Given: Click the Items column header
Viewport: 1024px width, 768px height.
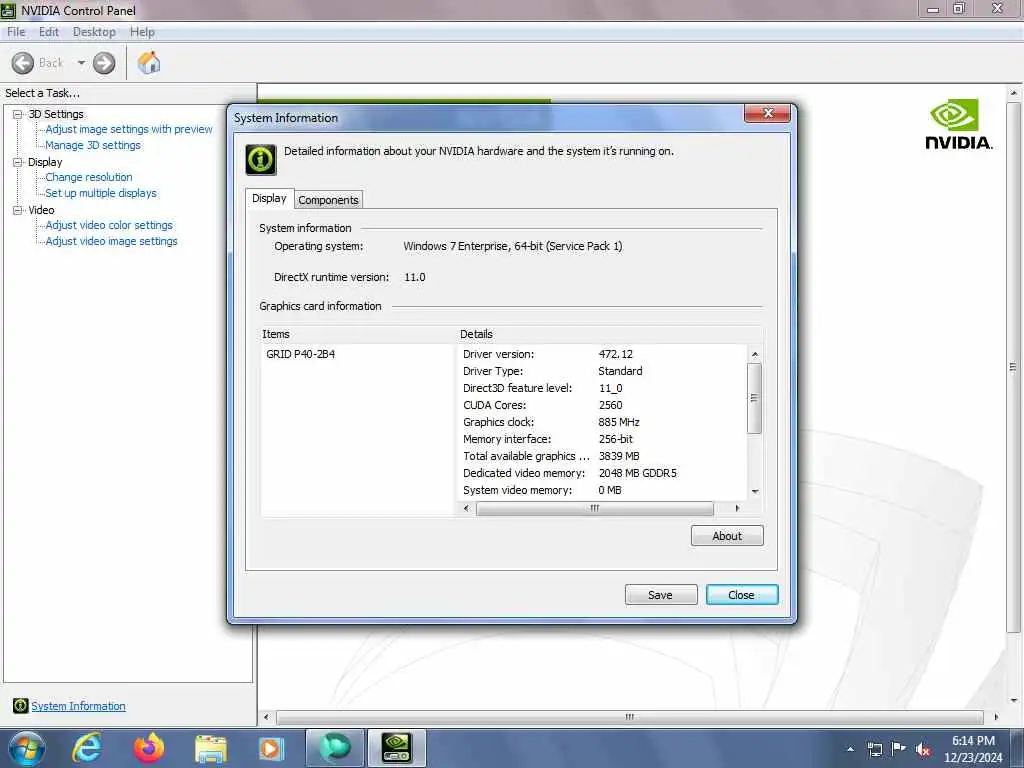Looking at the screenshot, I should coord(359,334).
